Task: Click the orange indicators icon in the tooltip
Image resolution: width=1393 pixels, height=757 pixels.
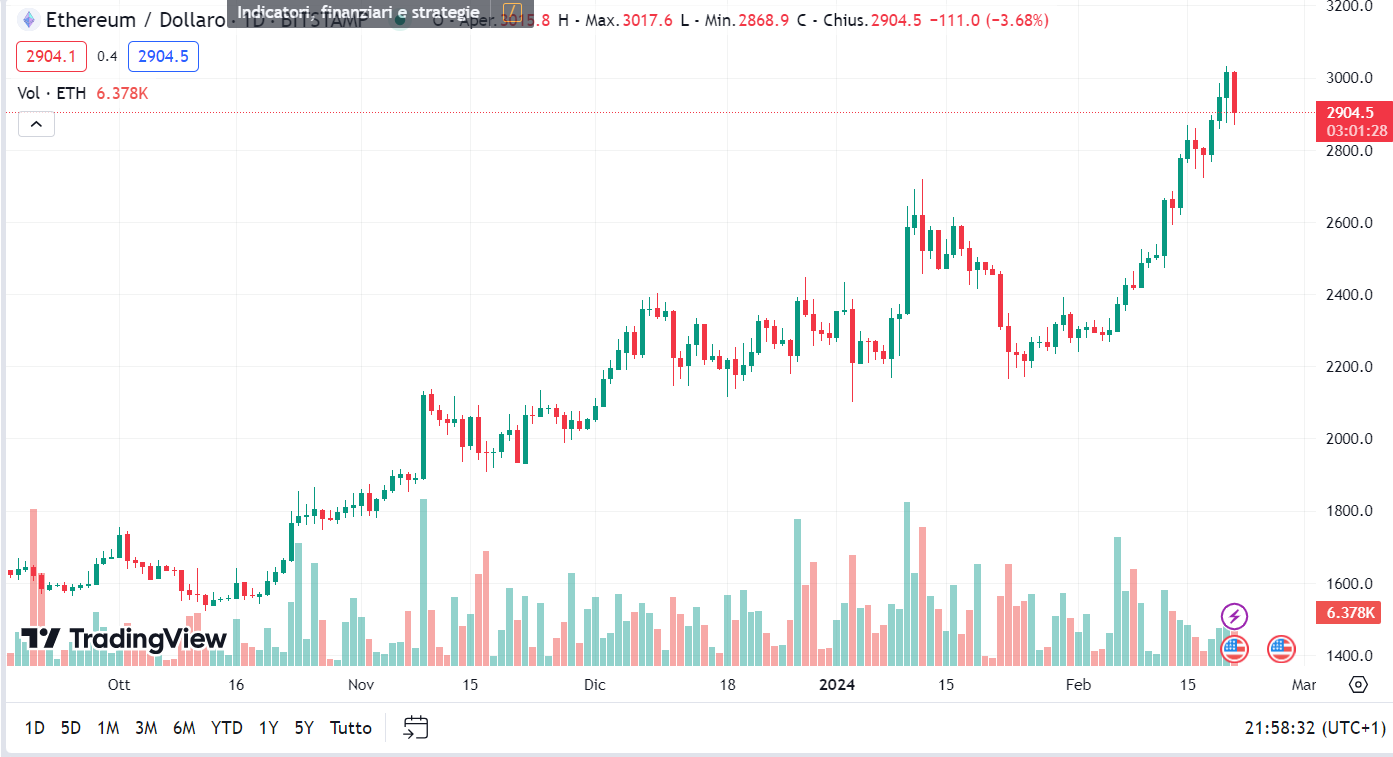Action: tap(510, 13)
